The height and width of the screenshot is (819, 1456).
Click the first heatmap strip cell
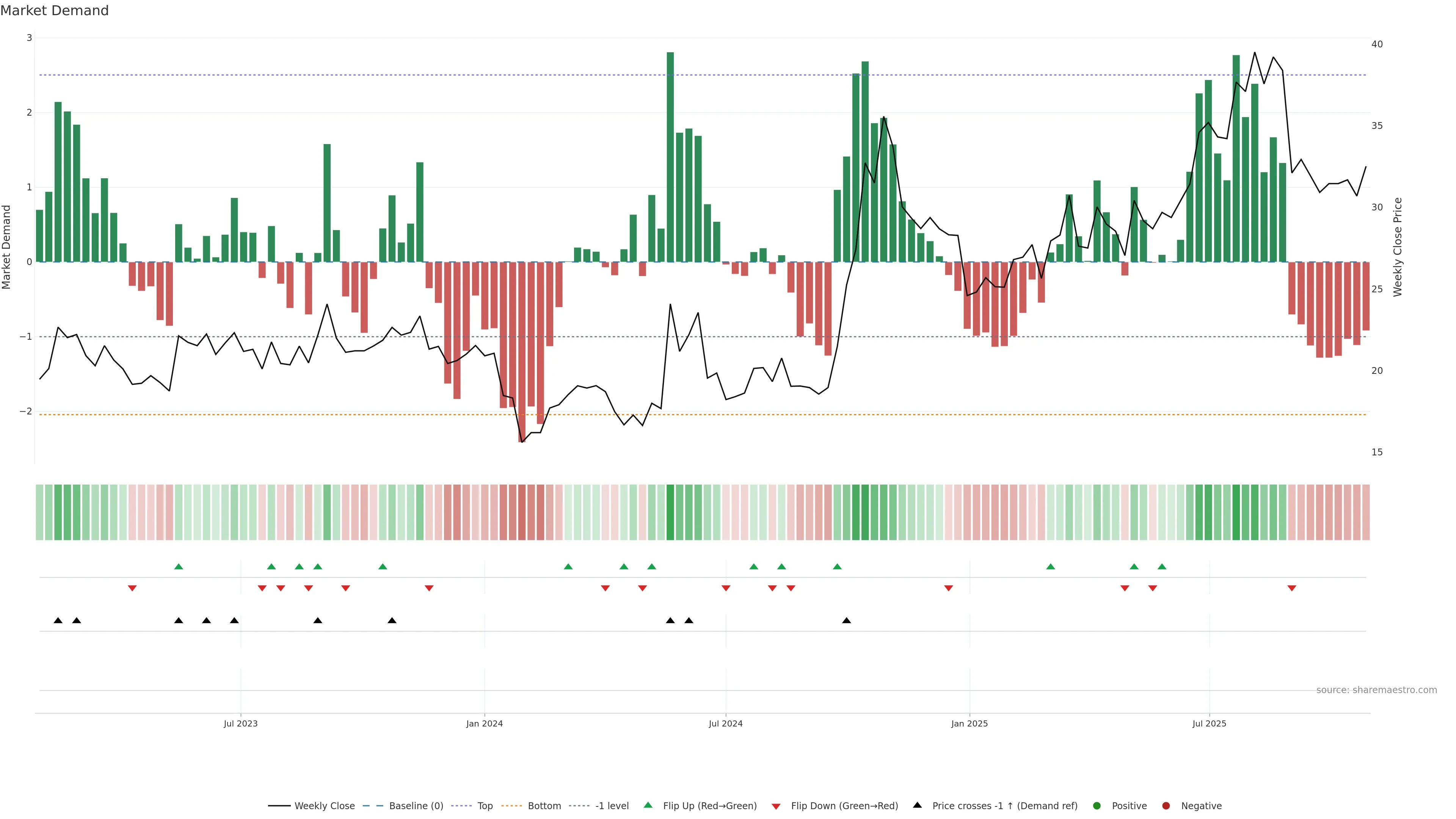pyautogui.click(x=39, y=512)
